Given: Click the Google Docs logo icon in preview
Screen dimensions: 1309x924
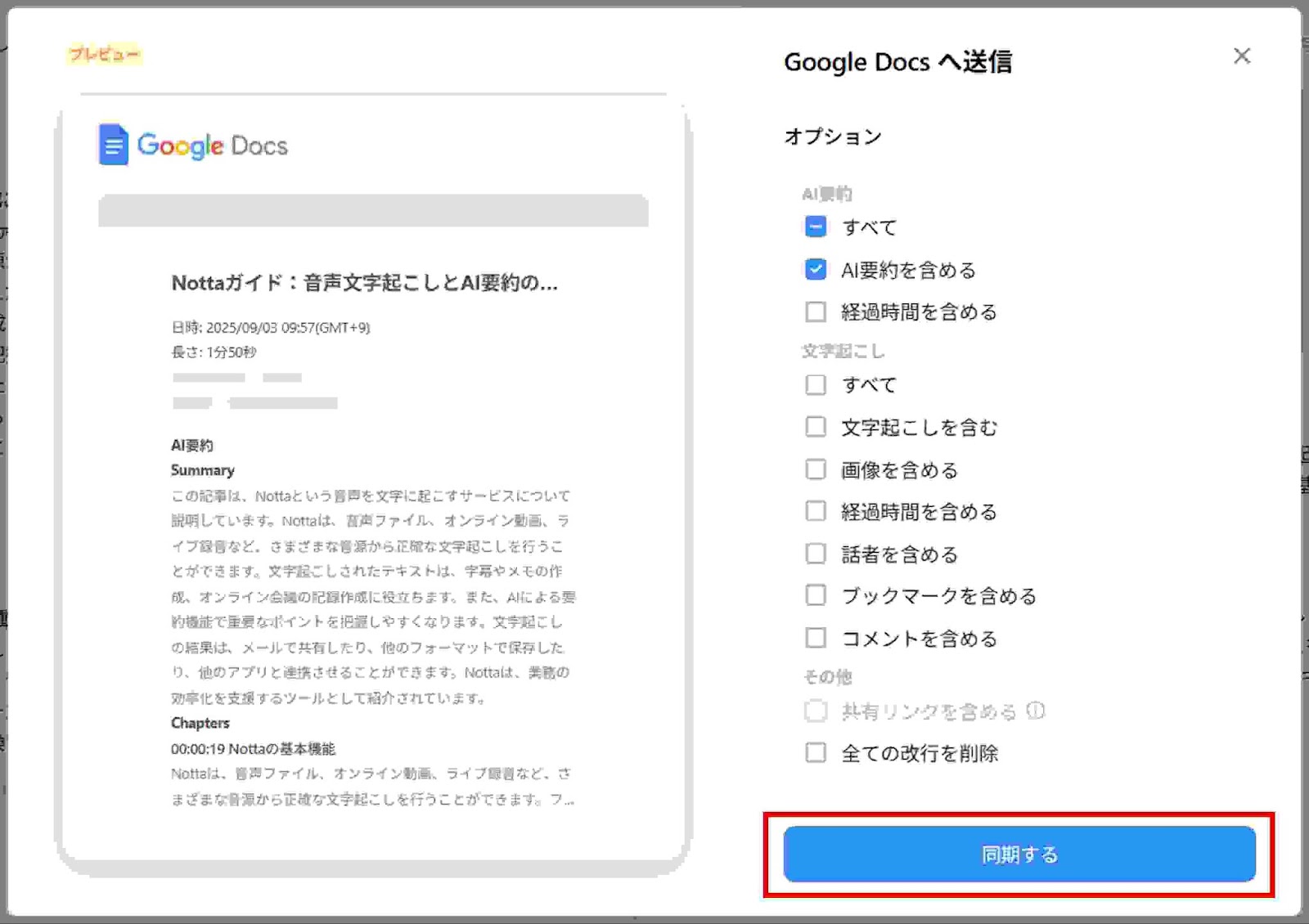Looking at the screenshot, I should point(113,145).
